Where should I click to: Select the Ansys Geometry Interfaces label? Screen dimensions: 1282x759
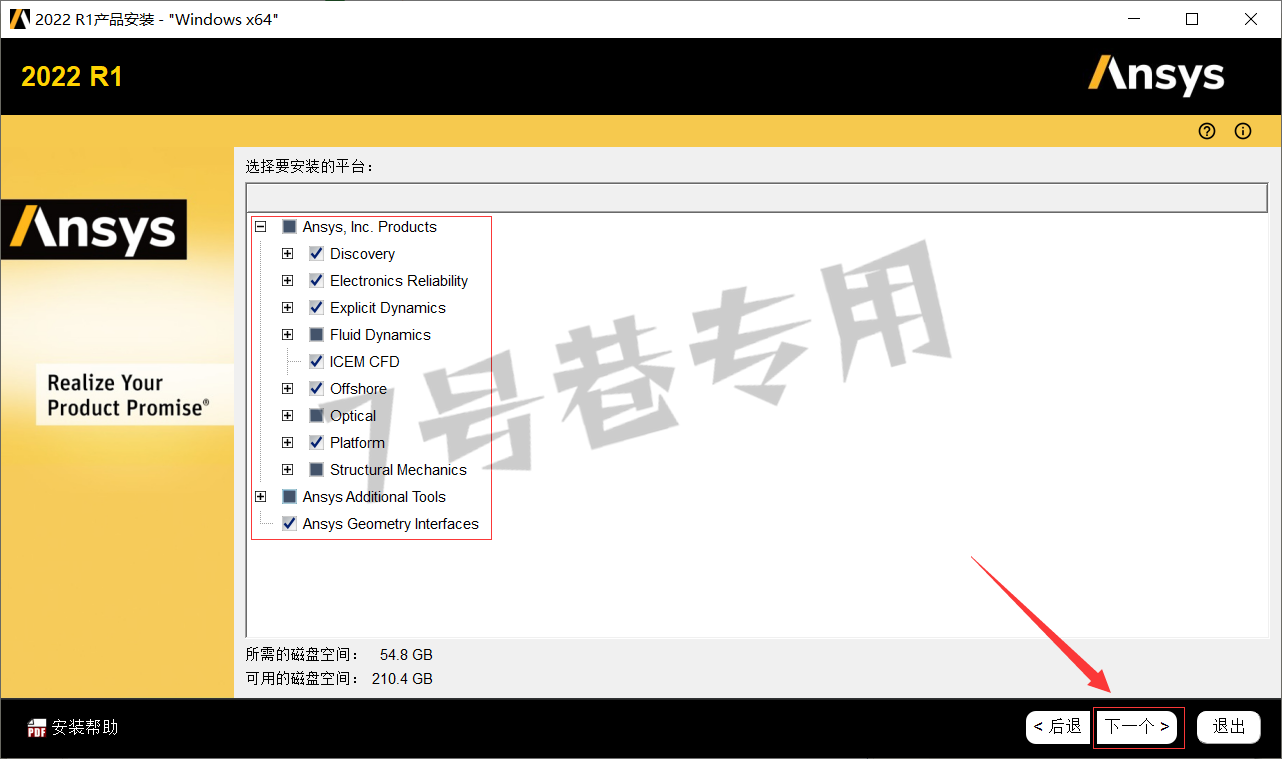point(390,524)
